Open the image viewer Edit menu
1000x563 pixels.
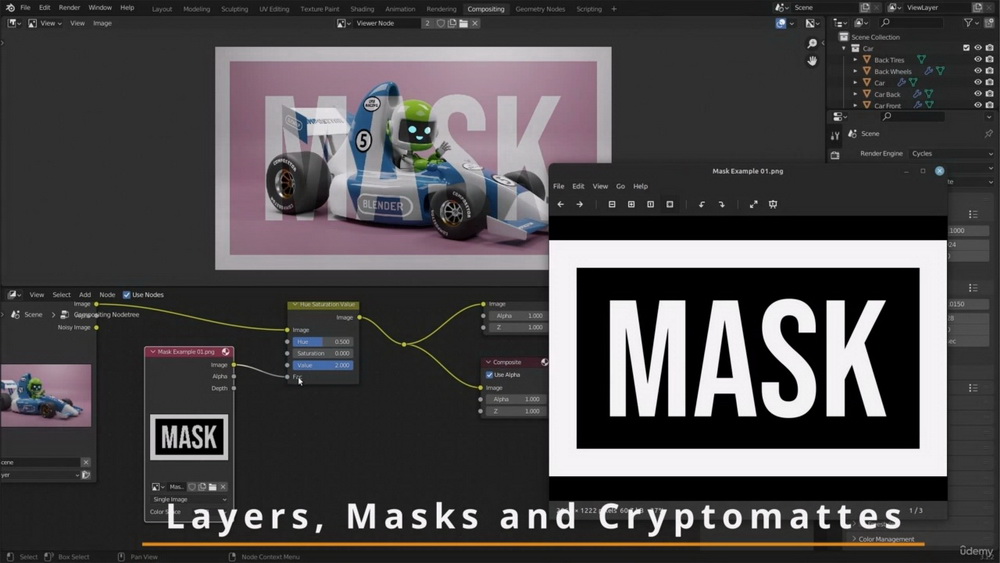pyautogui.click(x=578, y=186)
